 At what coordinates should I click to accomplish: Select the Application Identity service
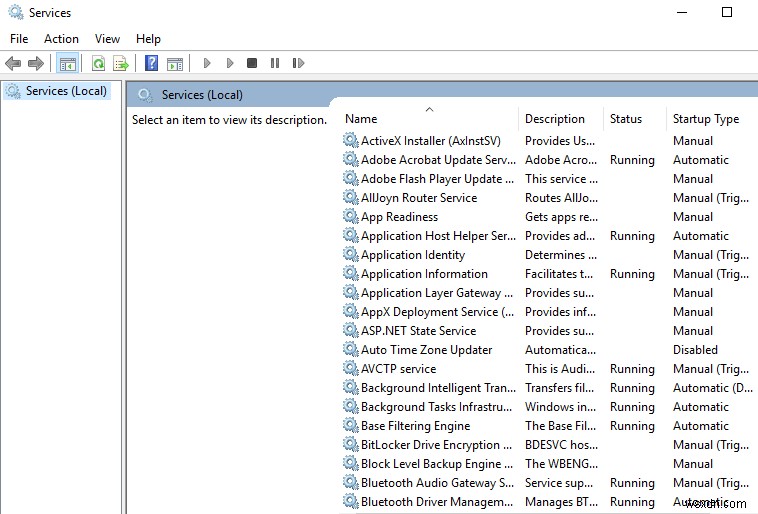point(549,255)
